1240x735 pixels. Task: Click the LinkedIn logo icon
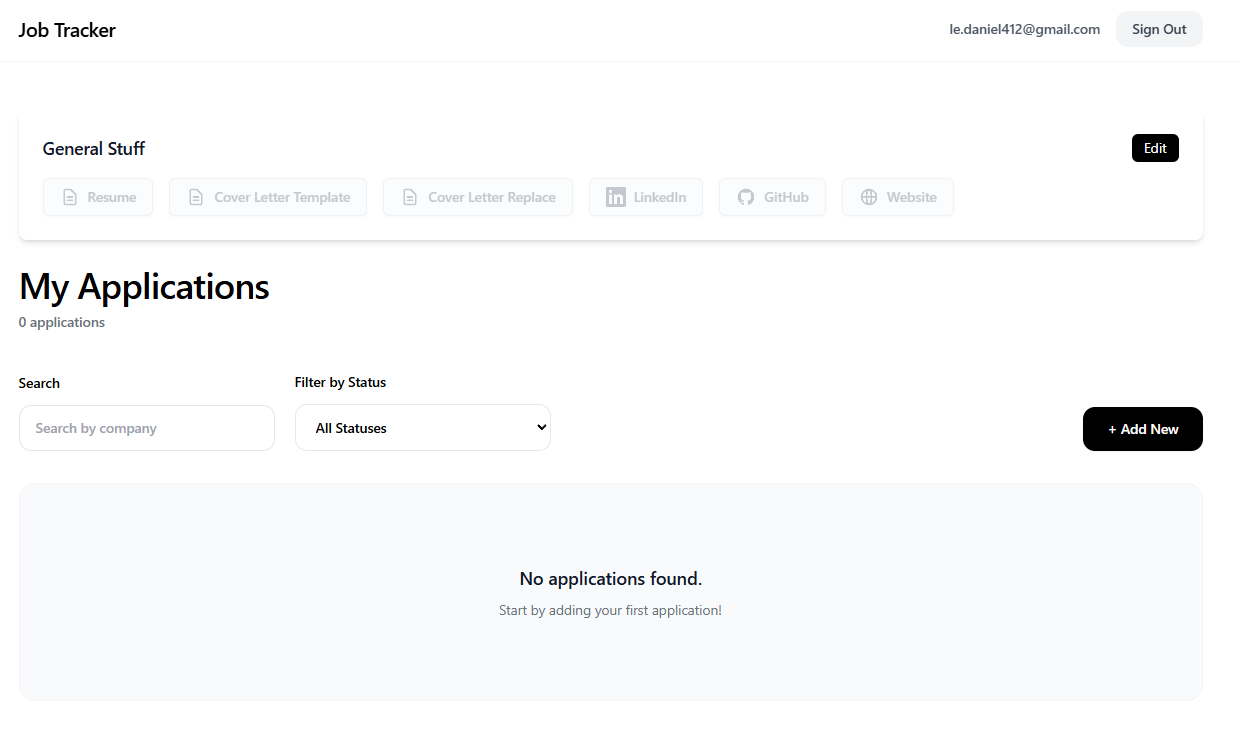coord(616,198)
